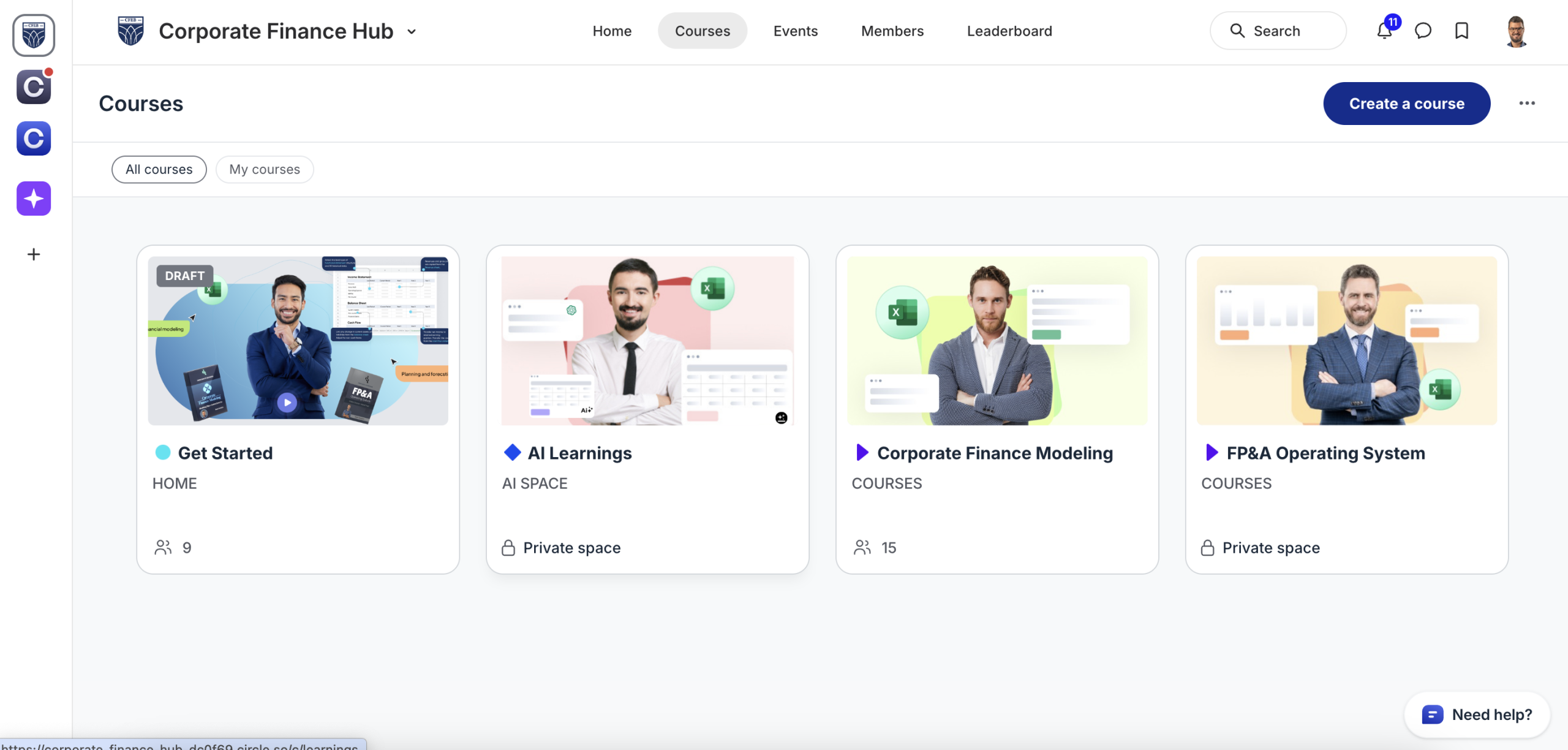This screenshot has height=750, width=1568.
Task: Open the user profile avatar
Action: [x=1516, y=31]
